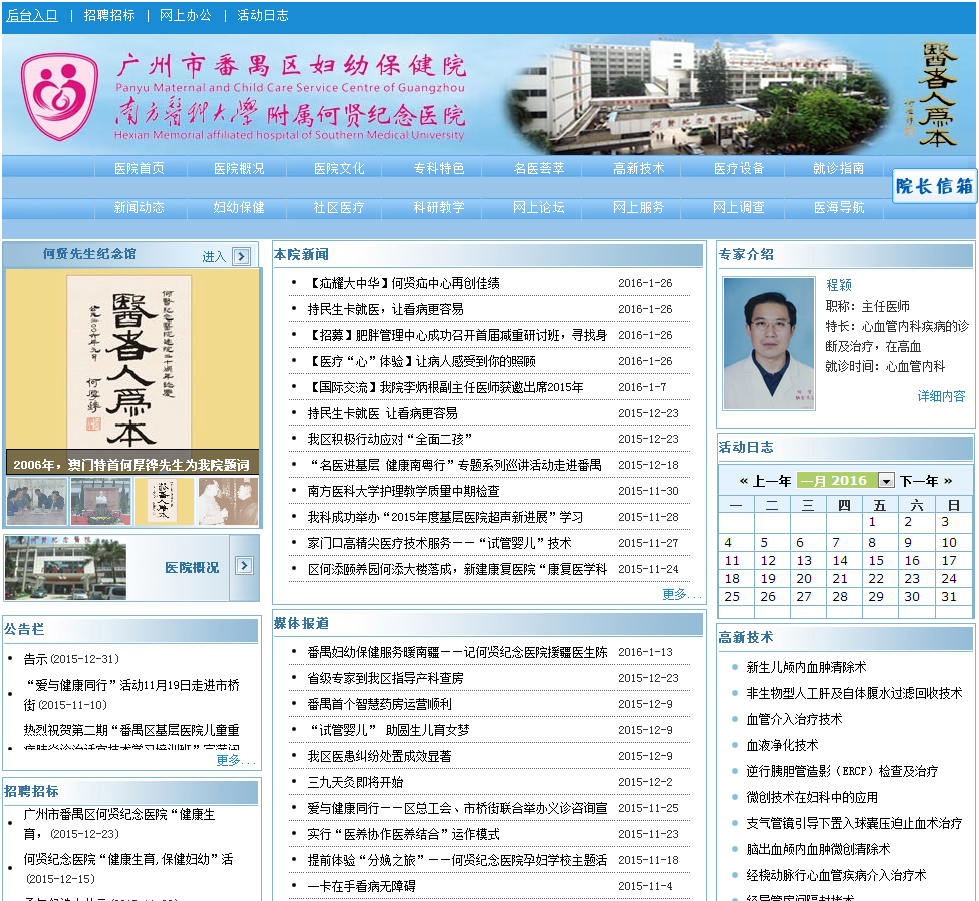Go to previous year with « 上一年

point(765,481)
